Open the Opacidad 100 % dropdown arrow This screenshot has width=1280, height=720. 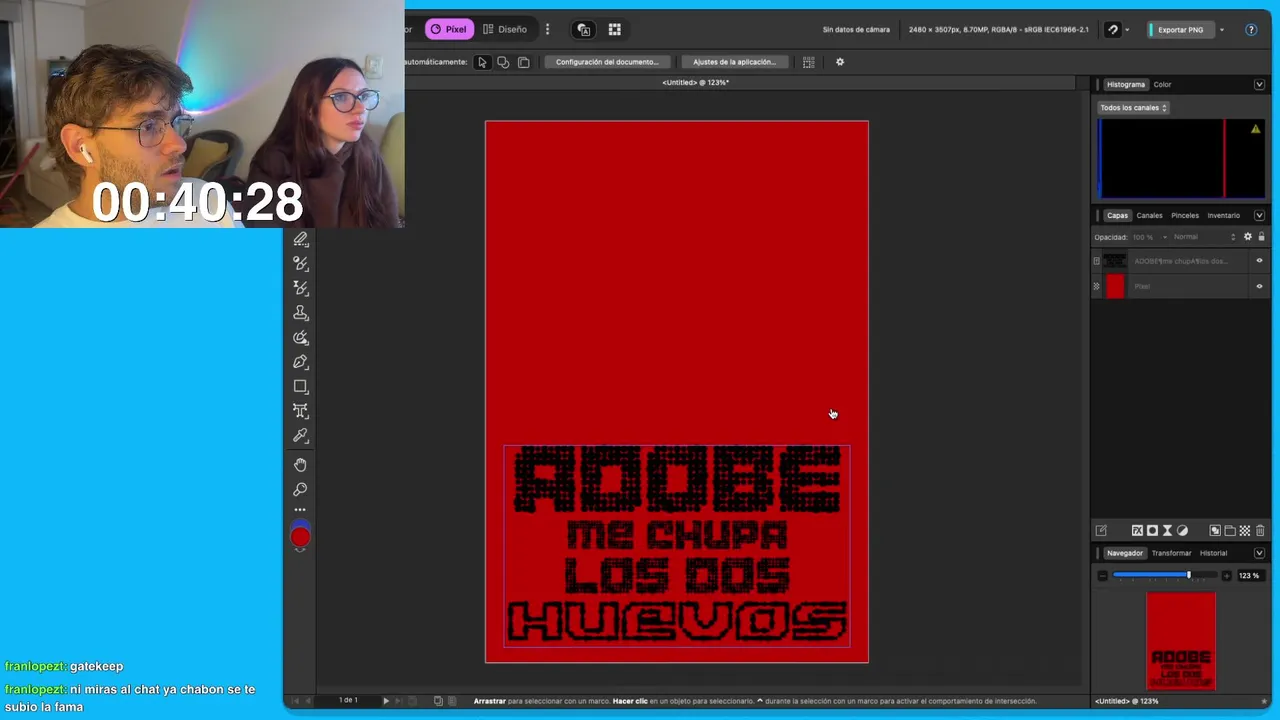click(x=1164, y=237)
